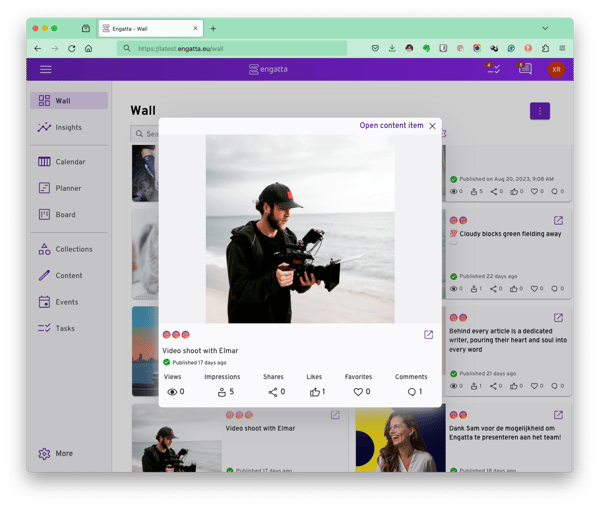The height and width of the screenshot is (507, 600).
Task: Click the Comments bubble icon in popup
Action: pos(411,392)
